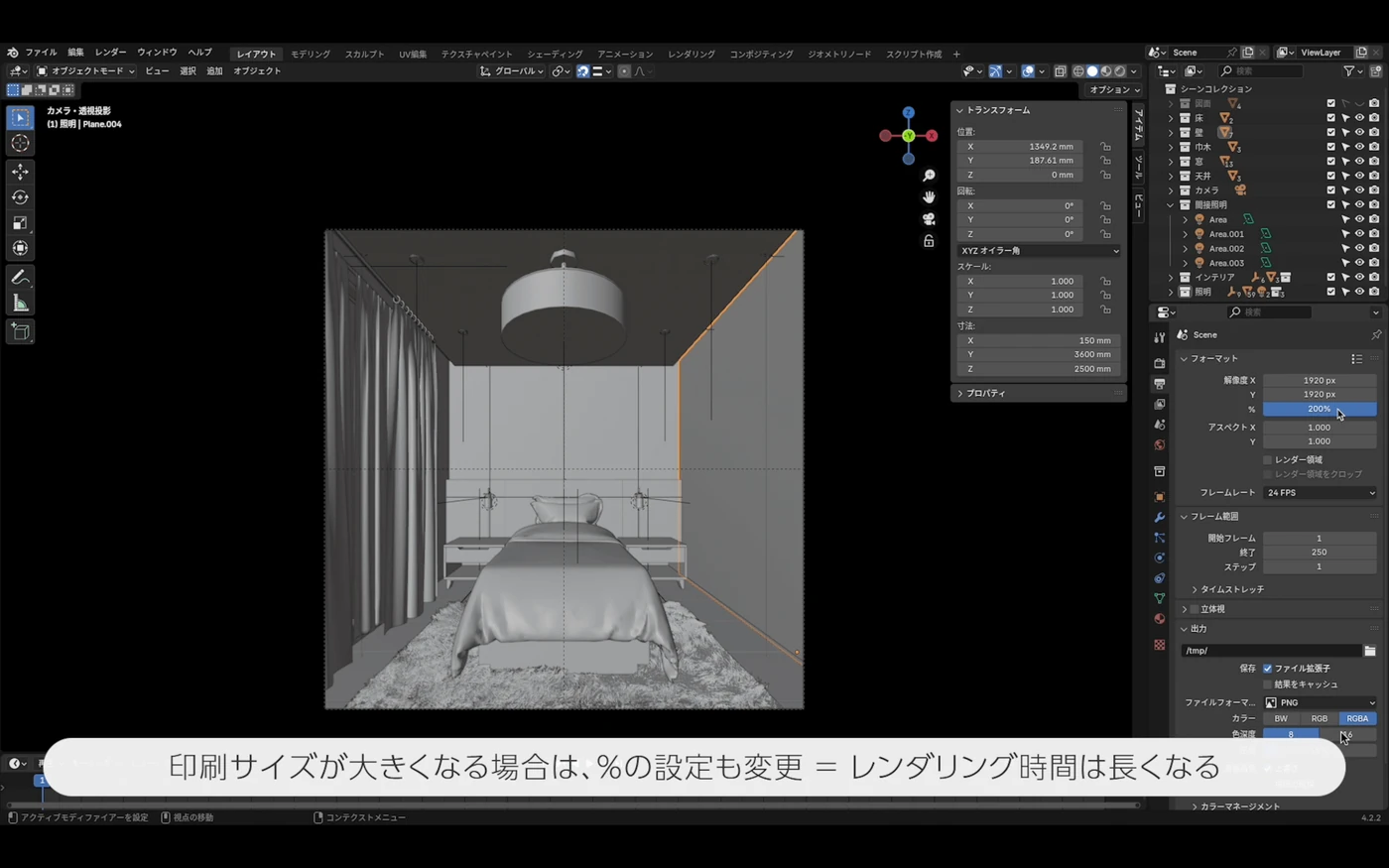Image resolution: width=1389 pixels, height=868 pixels.
Task: Open the 追加 menu in viewport header
Action: tap(214, 71)
